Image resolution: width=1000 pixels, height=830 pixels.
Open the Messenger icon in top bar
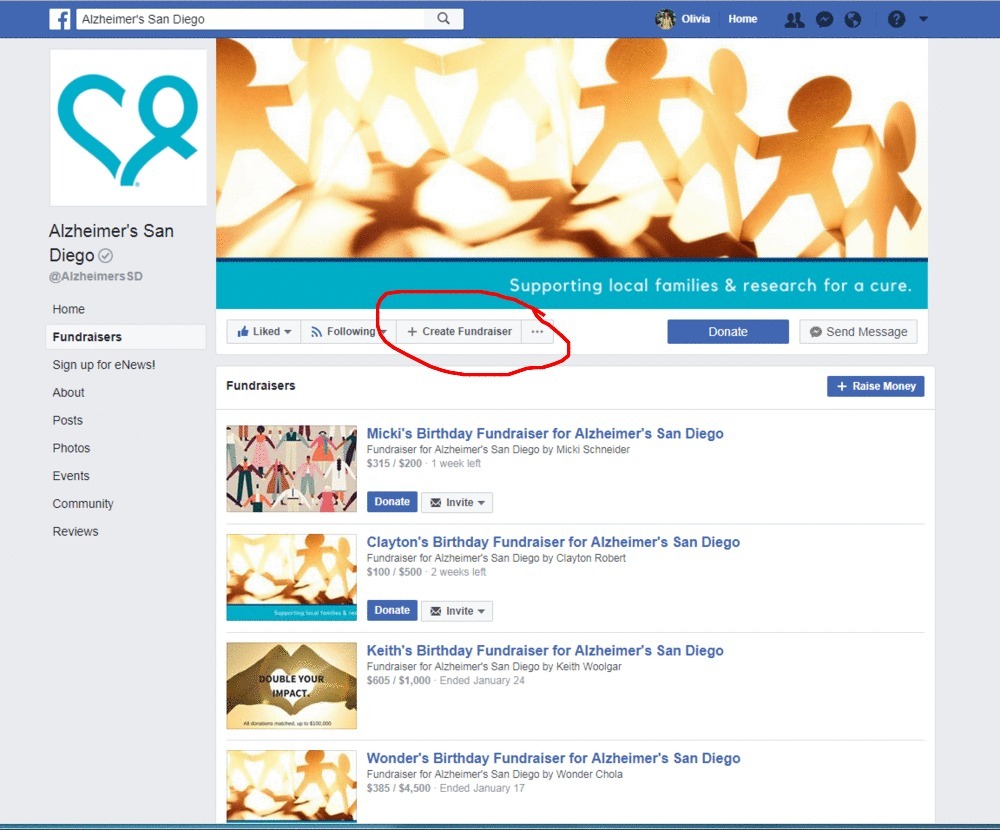[824, 20]
